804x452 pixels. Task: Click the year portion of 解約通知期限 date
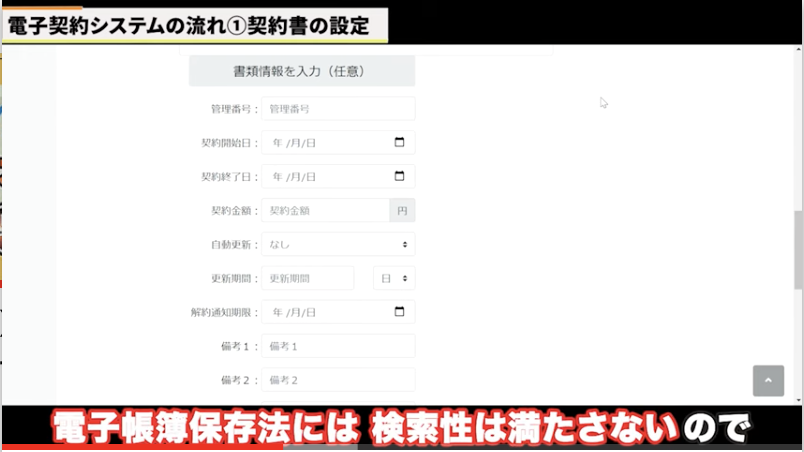tap(277, 312)
